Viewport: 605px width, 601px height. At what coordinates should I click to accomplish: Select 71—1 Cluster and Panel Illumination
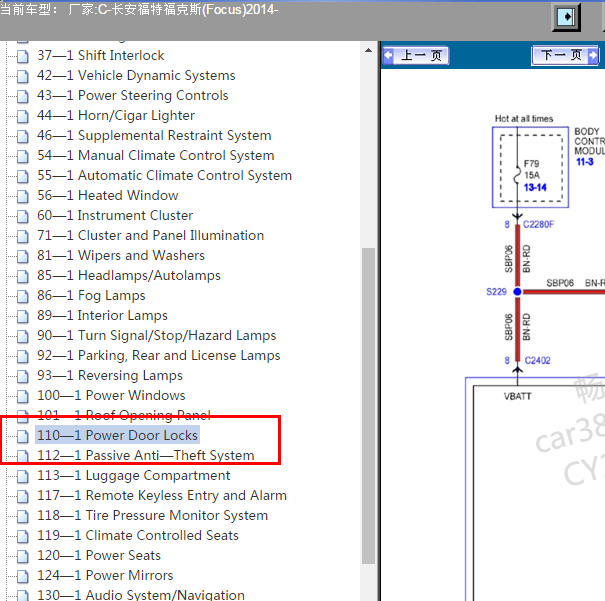(x=150, y=236)
